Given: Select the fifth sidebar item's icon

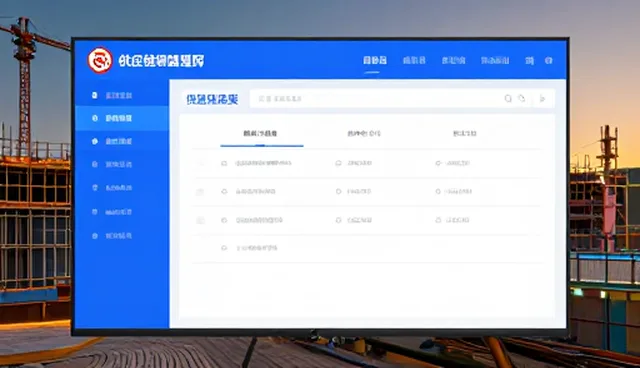Looking at the screenshot, I should (x=95, y=188).
